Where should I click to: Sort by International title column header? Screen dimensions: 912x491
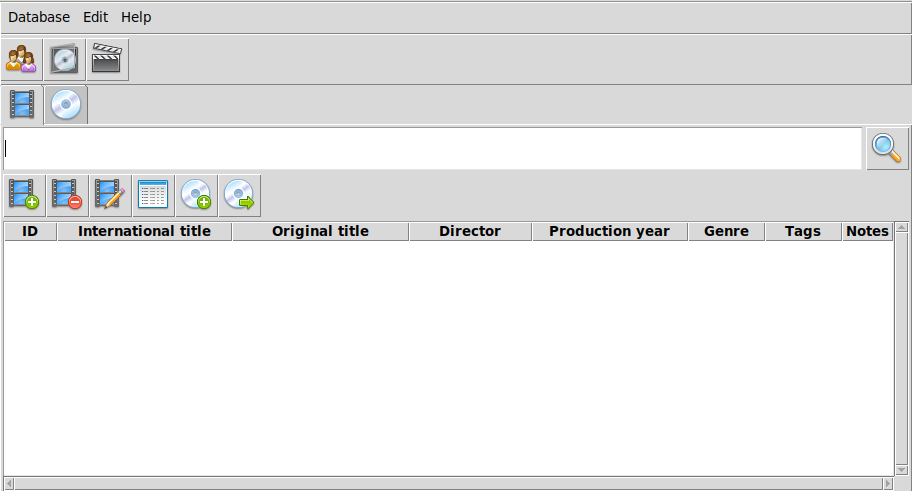coord(144,232)
